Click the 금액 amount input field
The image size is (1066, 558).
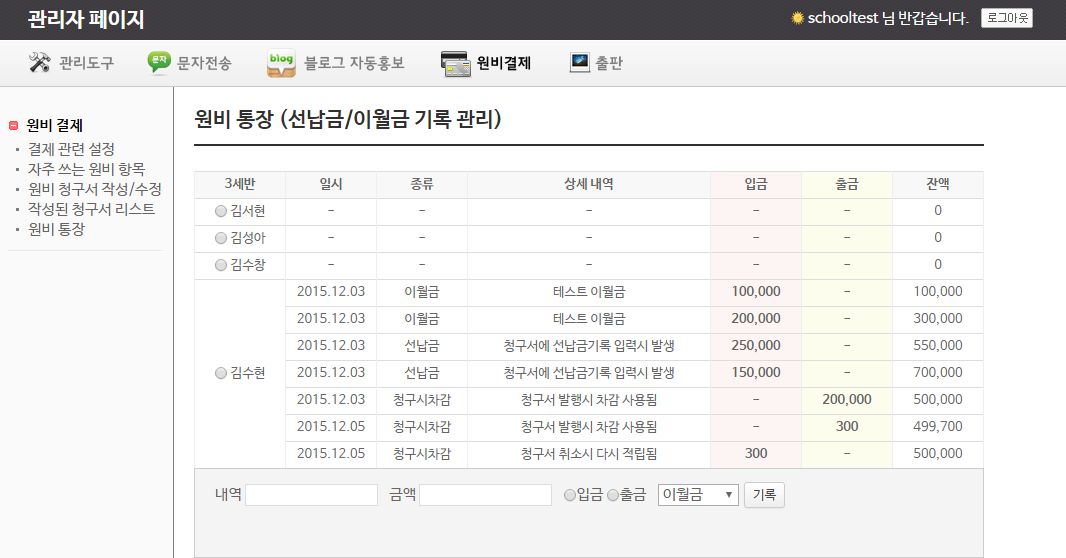tap(485, 495)
